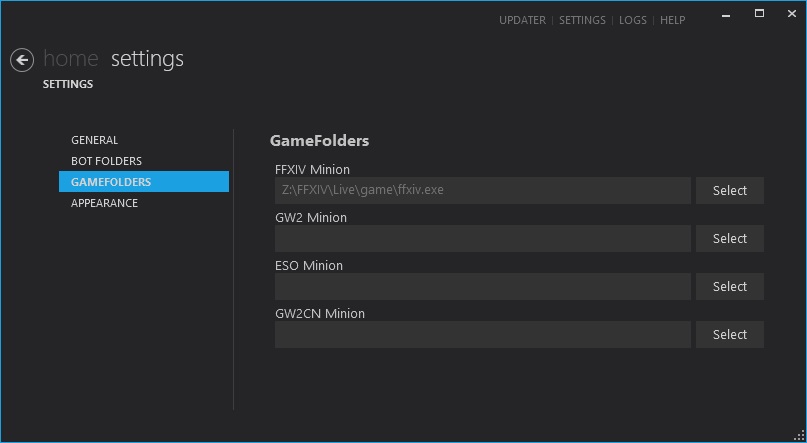Focus the GW2 Minion path field
The height and width of the screenshot is (443, 807).
[482, 238]
